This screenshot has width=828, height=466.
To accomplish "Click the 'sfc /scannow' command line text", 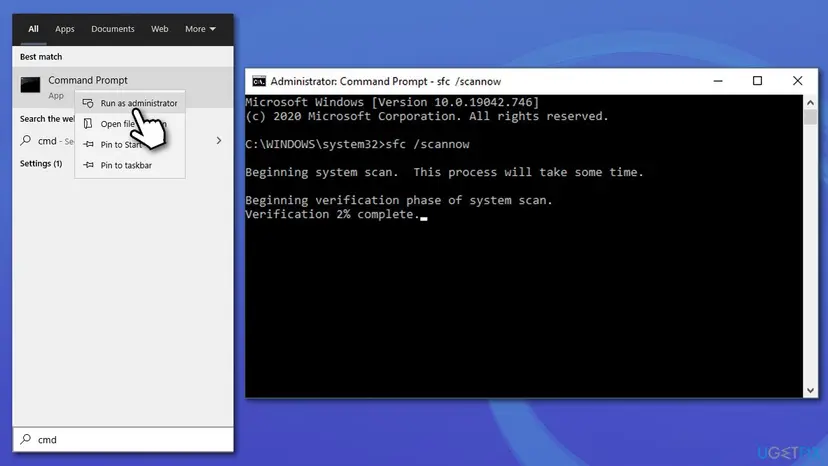I will [427, 144].
